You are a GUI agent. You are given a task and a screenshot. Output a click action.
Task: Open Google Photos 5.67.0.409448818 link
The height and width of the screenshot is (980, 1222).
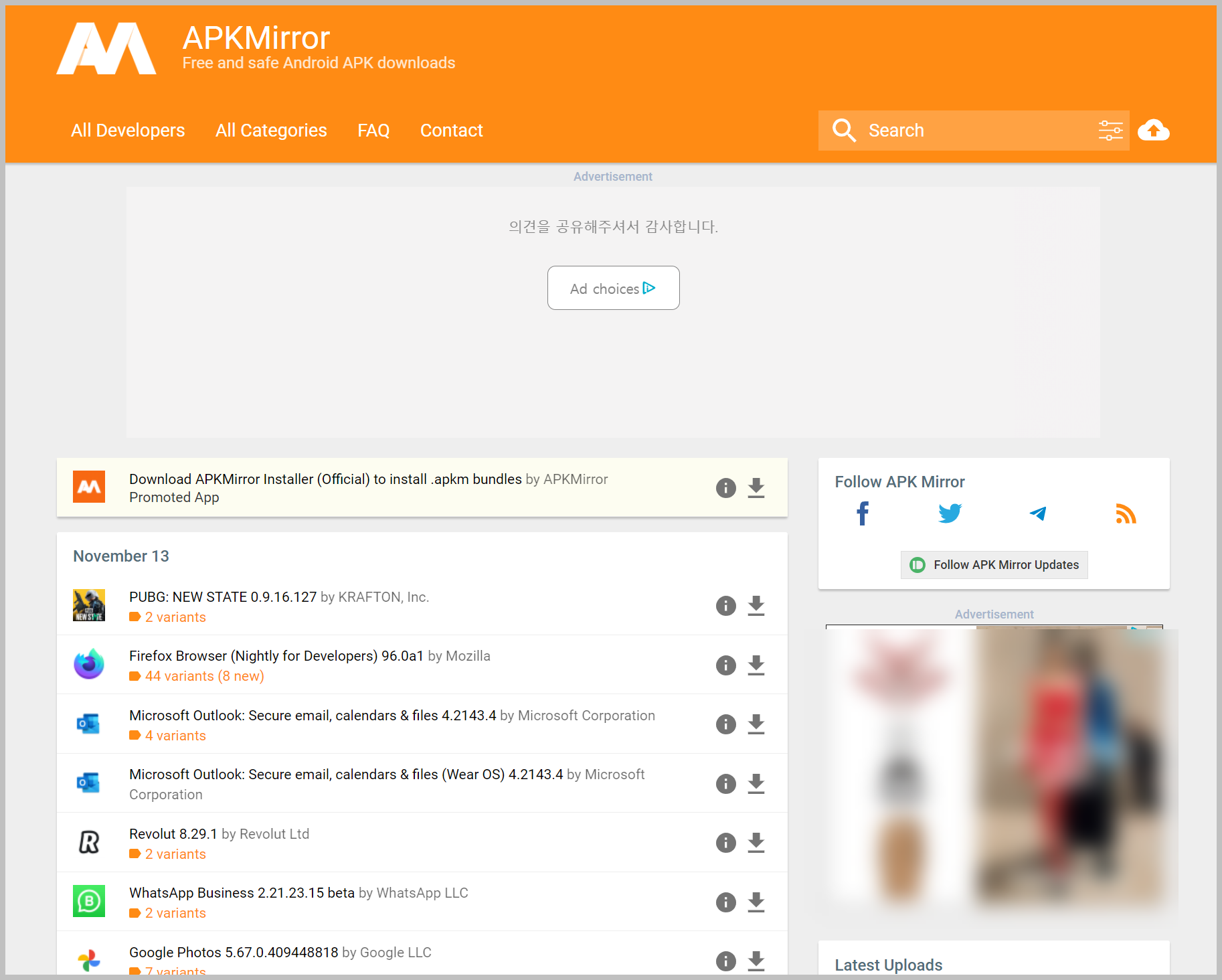click(x=234, y=953)
